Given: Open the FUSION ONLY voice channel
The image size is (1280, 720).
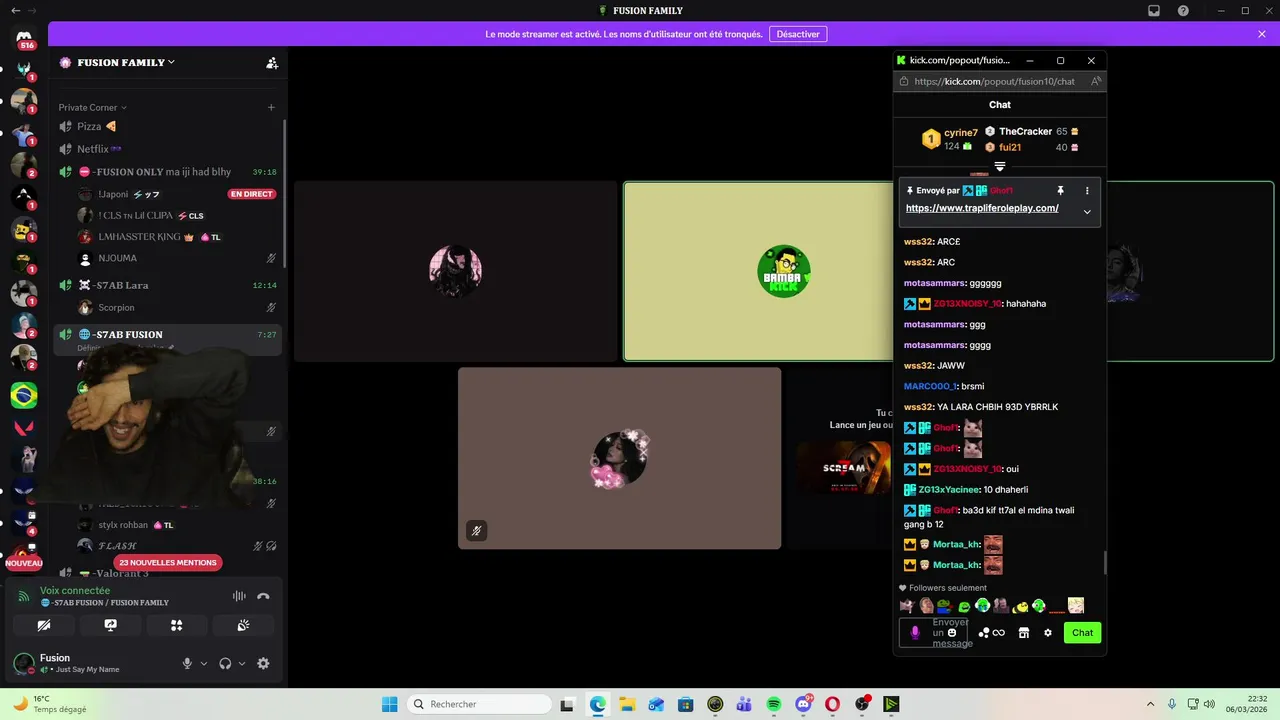Looking at the screenshot, I should (167, 172).
